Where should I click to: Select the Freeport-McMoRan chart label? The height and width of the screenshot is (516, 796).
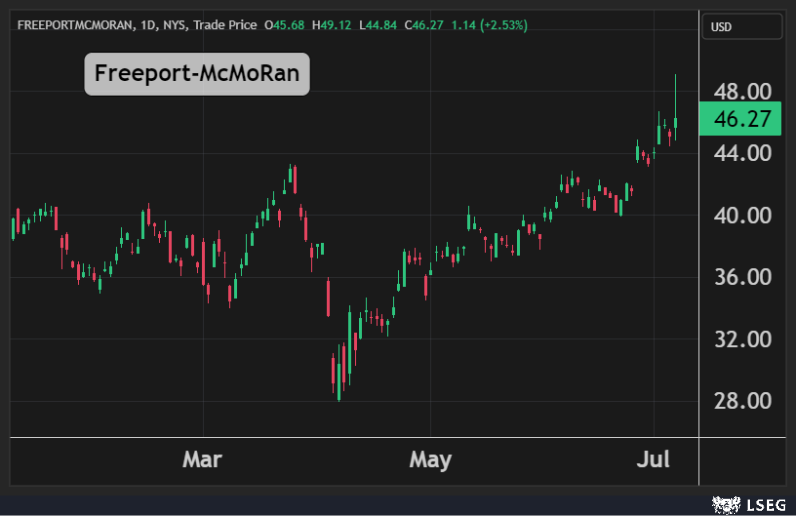pos(197,74)
